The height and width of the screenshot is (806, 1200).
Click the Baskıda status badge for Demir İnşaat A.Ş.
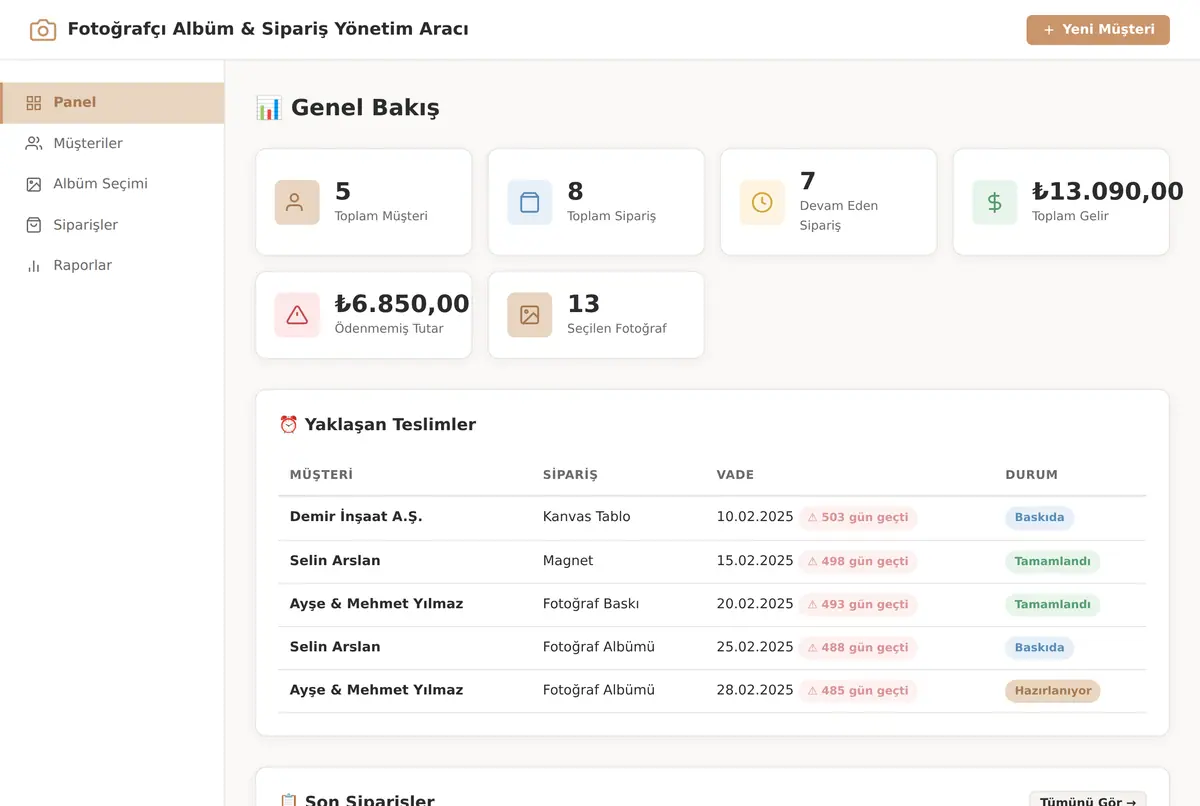coord(1039,518)
